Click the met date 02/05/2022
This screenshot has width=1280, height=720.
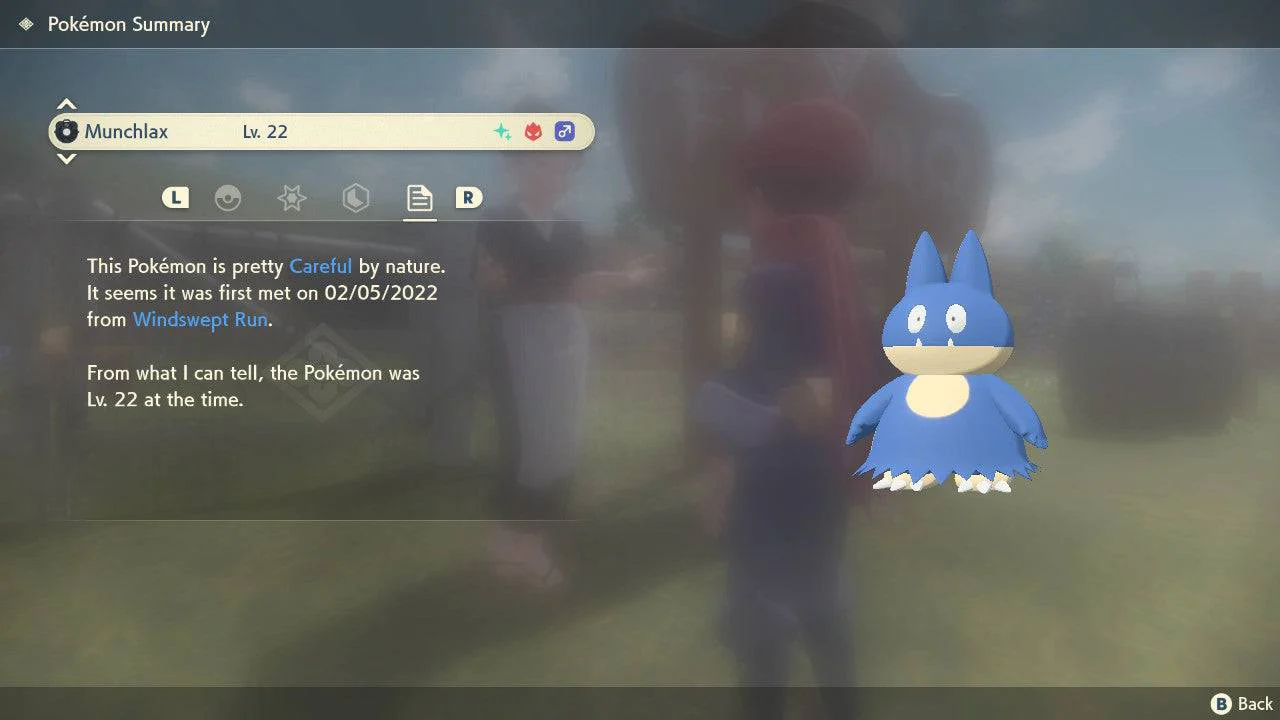381,293
